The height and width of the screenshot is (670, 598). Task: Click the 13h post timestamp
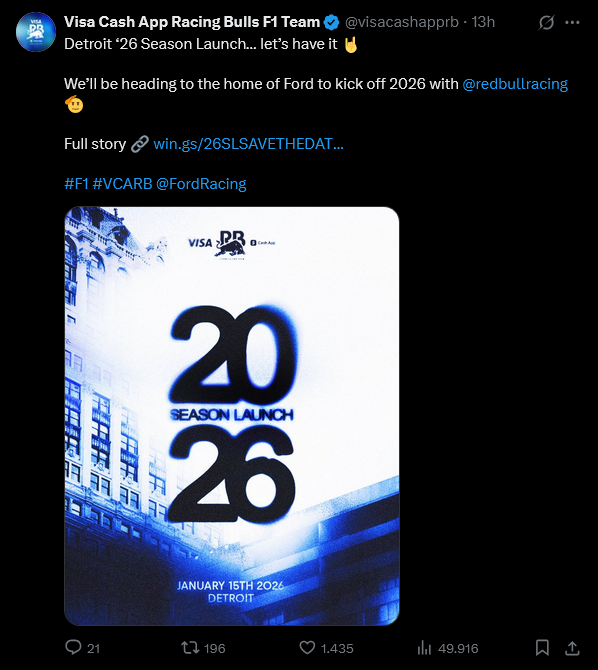483,22
